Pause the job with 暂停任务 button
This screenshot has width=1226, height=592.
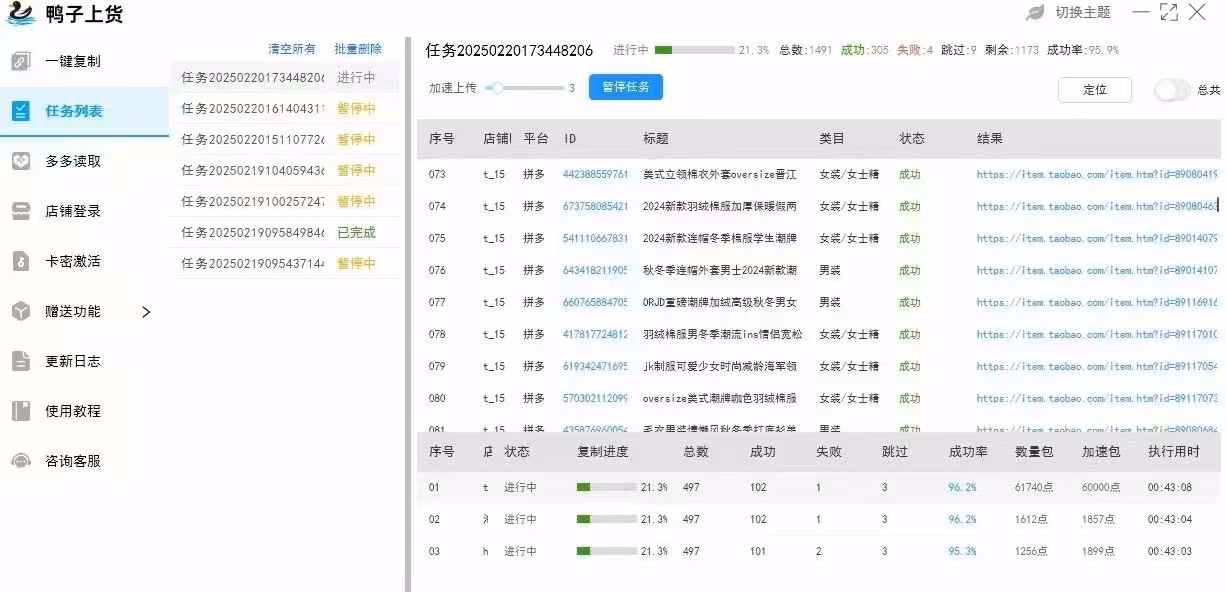pyautogui.click(x=626, y=87)
